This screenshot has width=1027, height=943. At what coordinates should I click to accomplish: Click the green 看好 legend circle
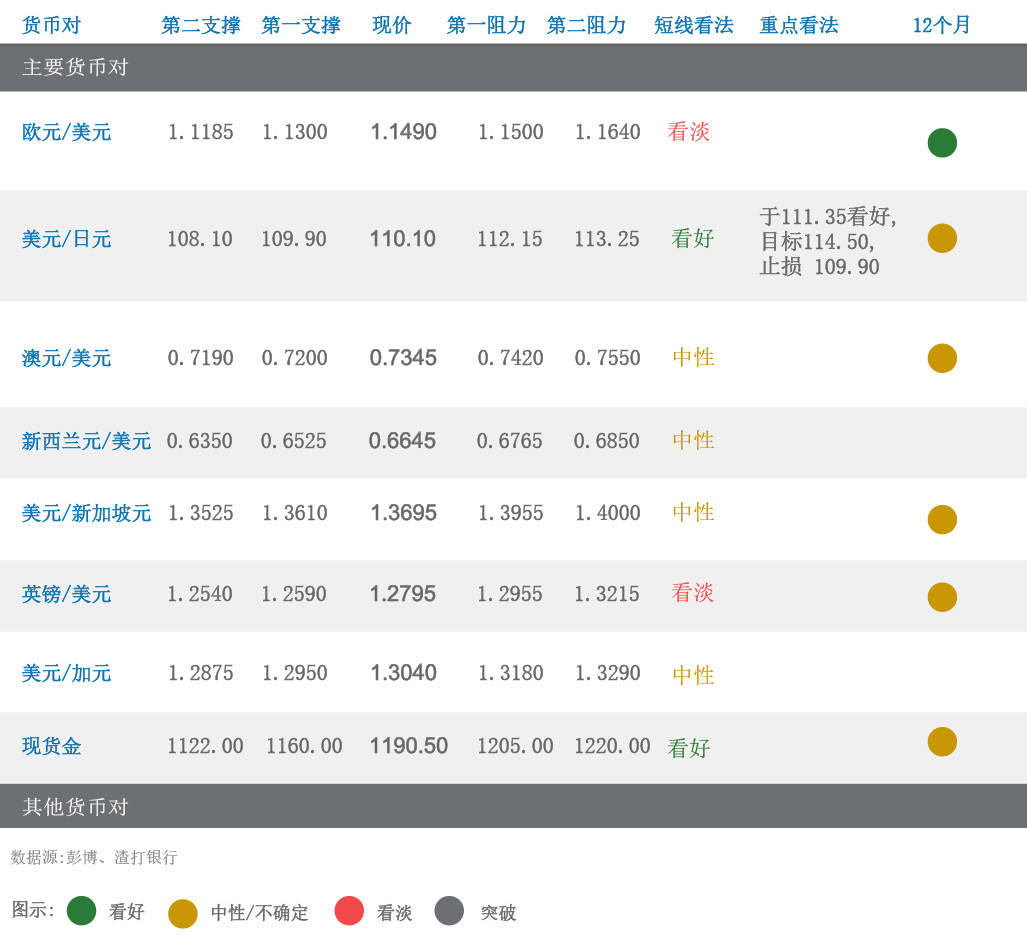[x=81, y=910]
